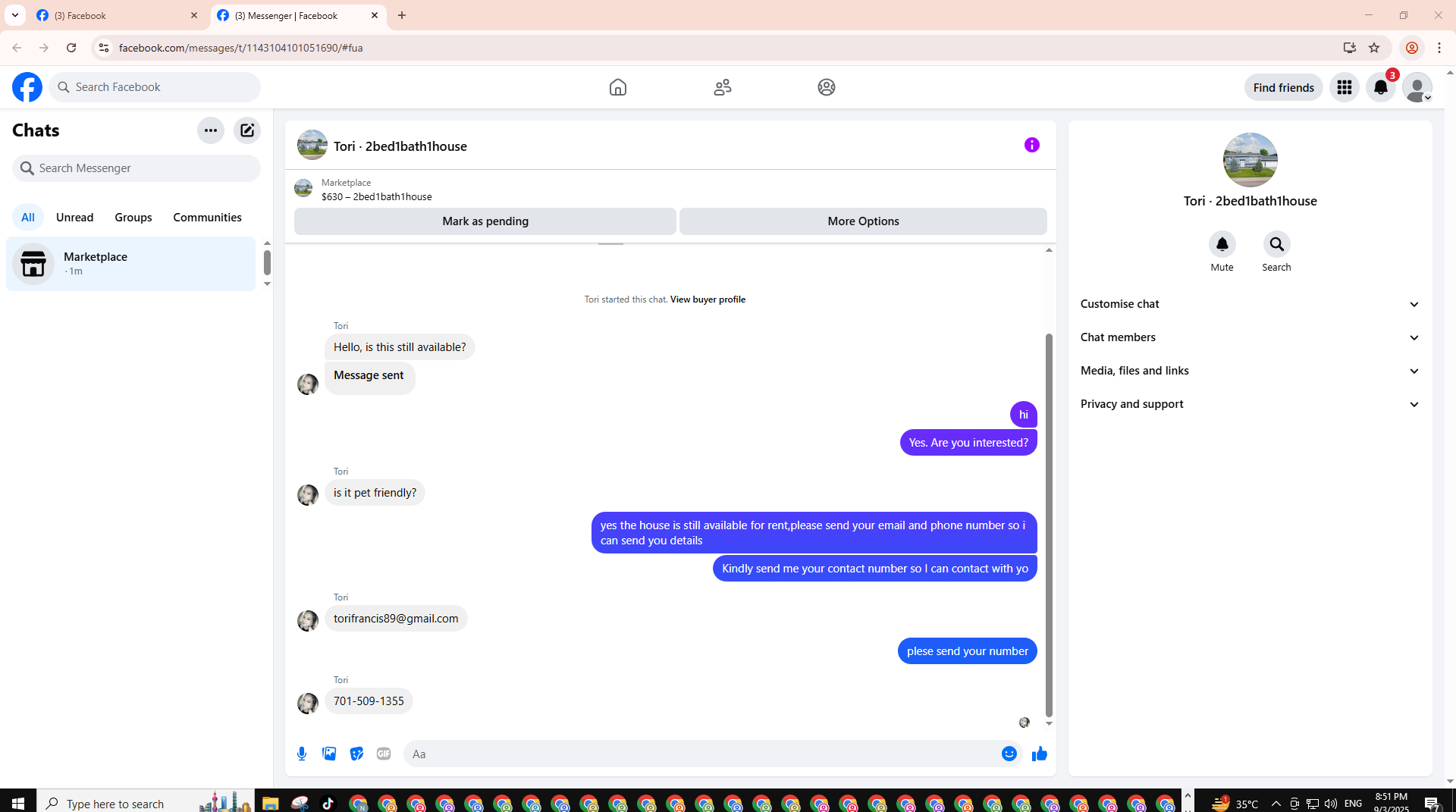Open the Marketplace chat folder

coord(130,264)
